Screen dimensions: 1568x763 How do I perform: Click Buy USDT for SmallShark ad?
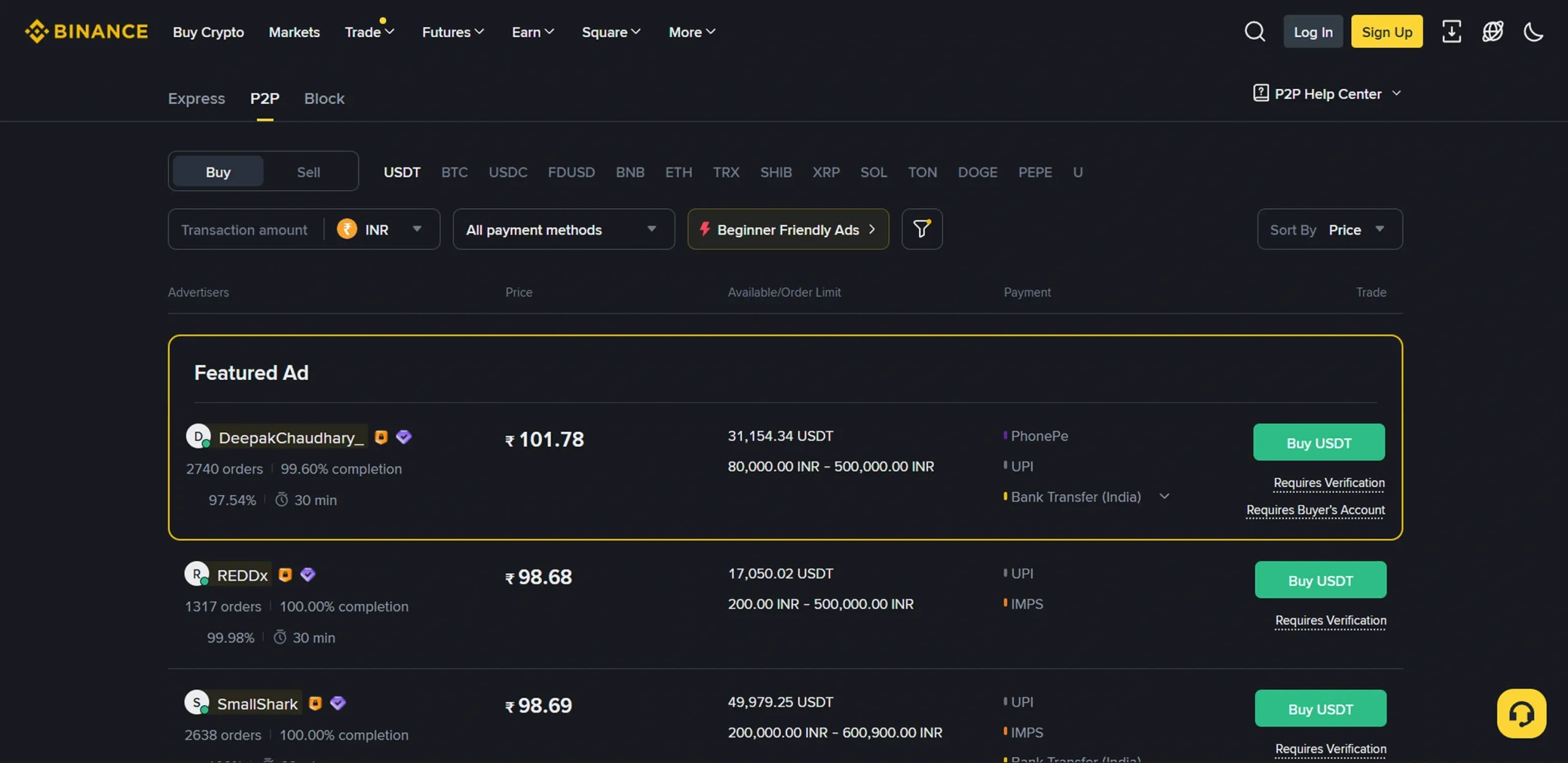1321,708
